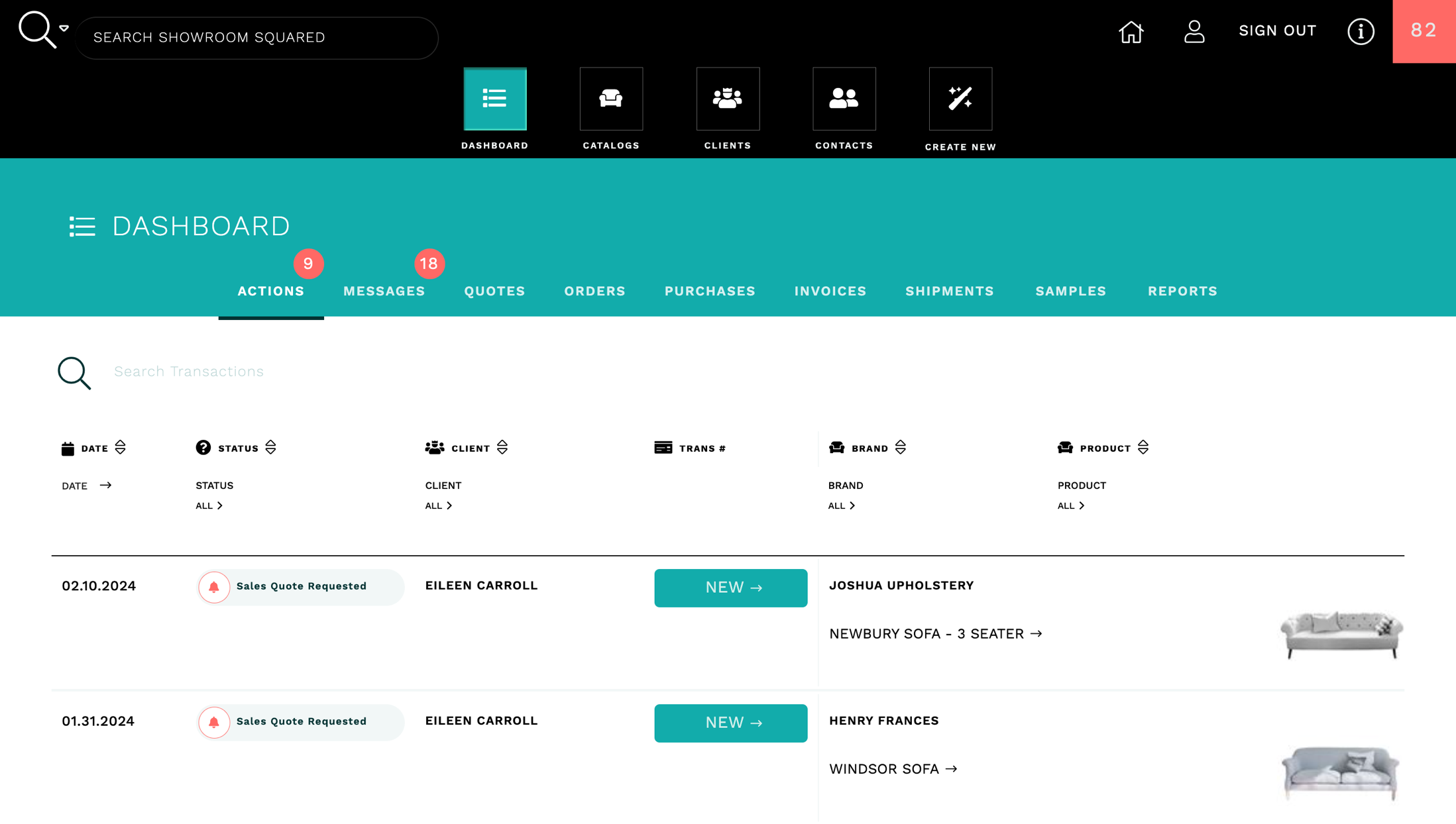
Task: Click the info circle icon
Action: click(x=1361, y=32)
